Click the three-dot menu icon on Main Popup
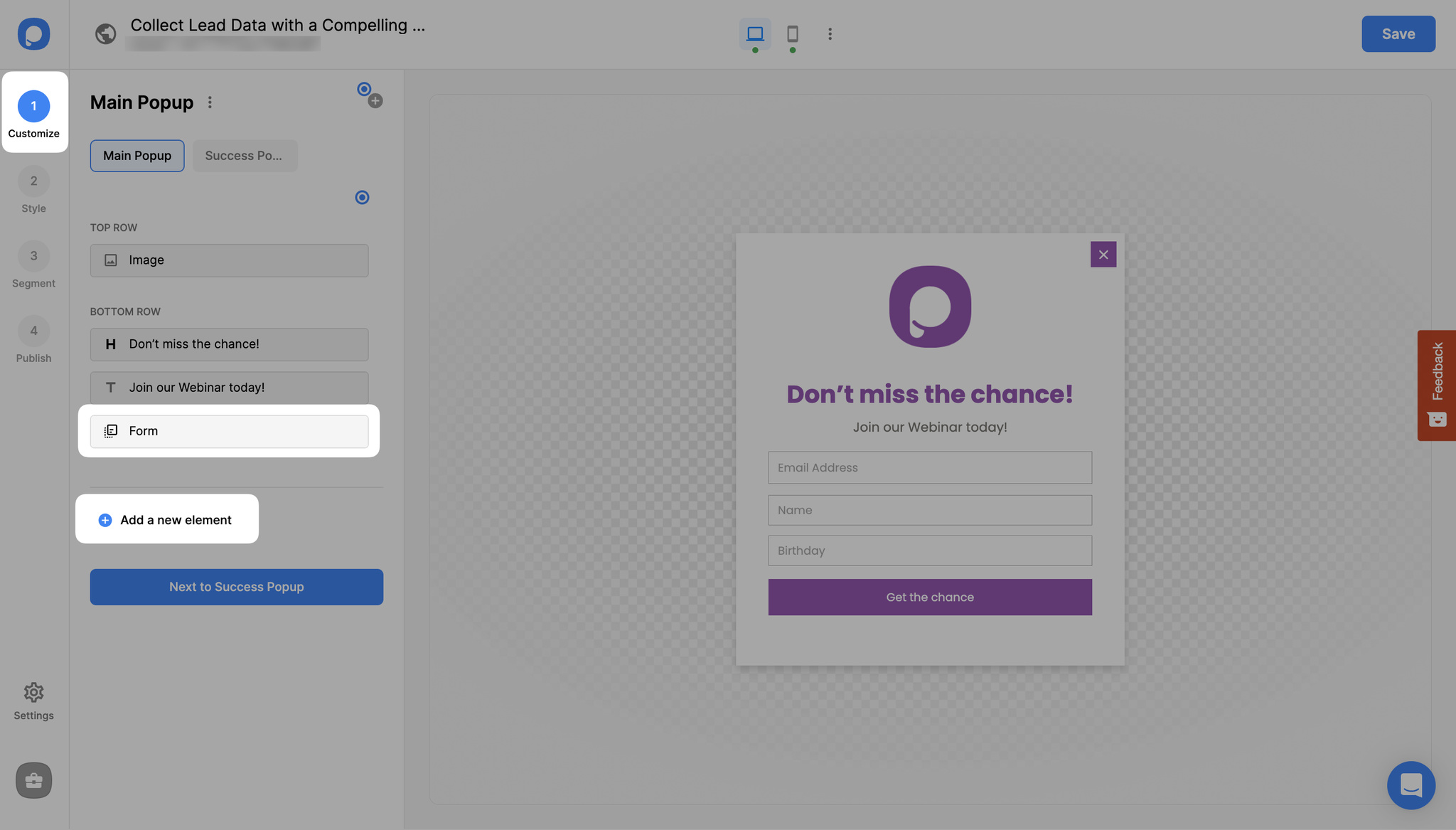 pyautogui.click(x=208, y=102)
